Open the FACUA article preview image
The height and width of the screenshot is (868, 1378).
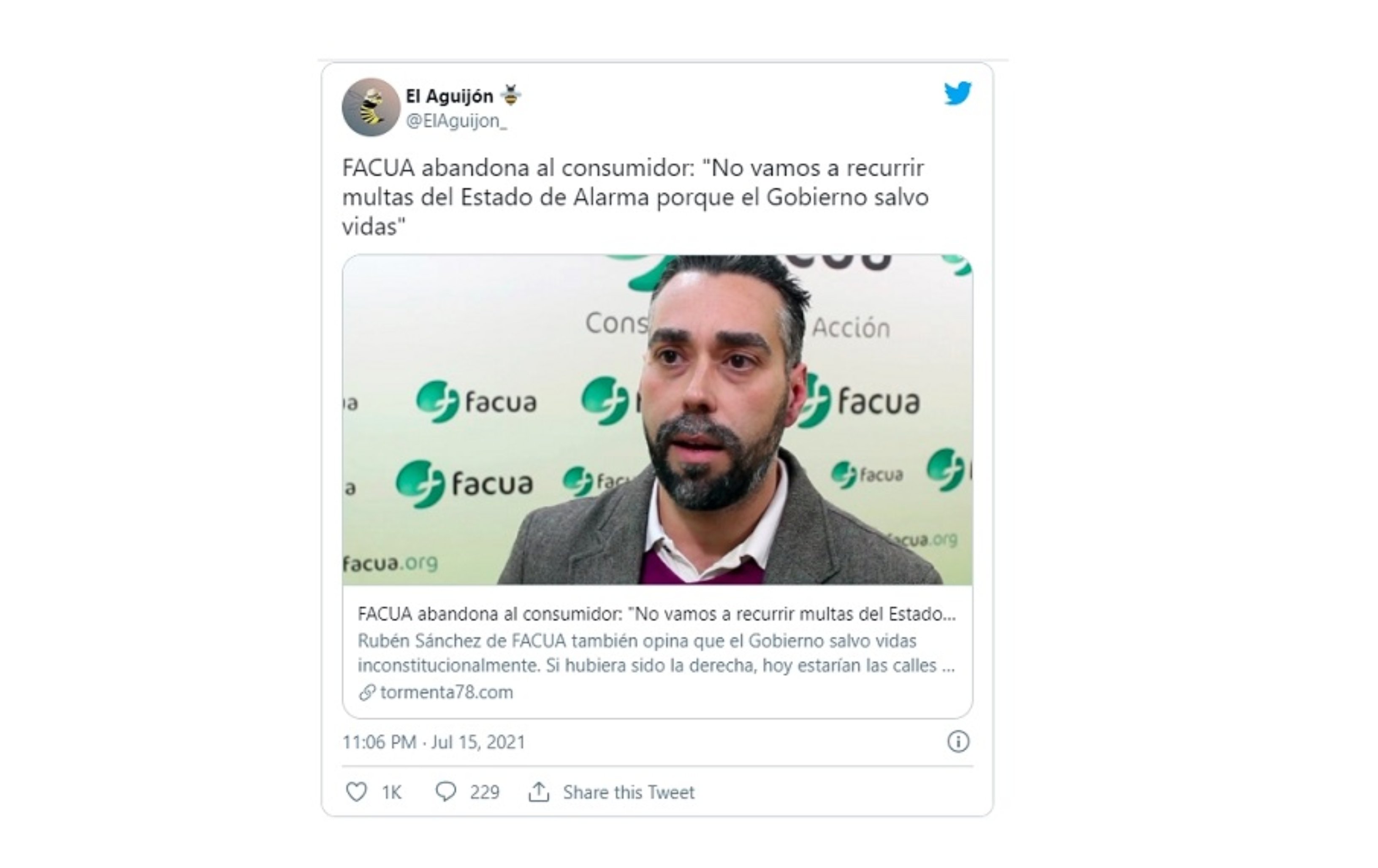[657, 419]
